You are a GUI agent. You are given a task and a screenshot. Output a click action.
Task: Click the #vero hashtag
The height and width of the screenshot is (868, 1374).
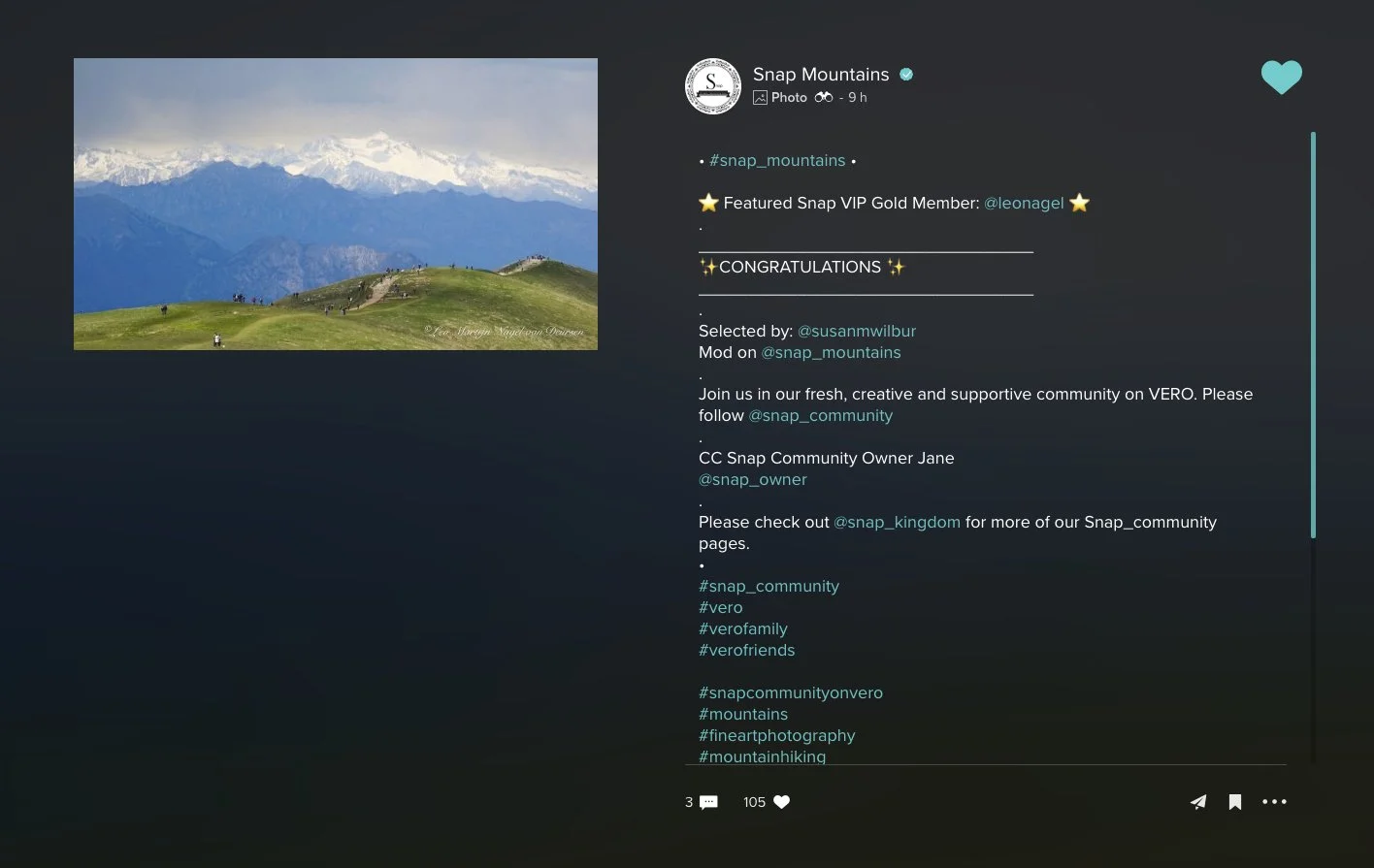721,608
